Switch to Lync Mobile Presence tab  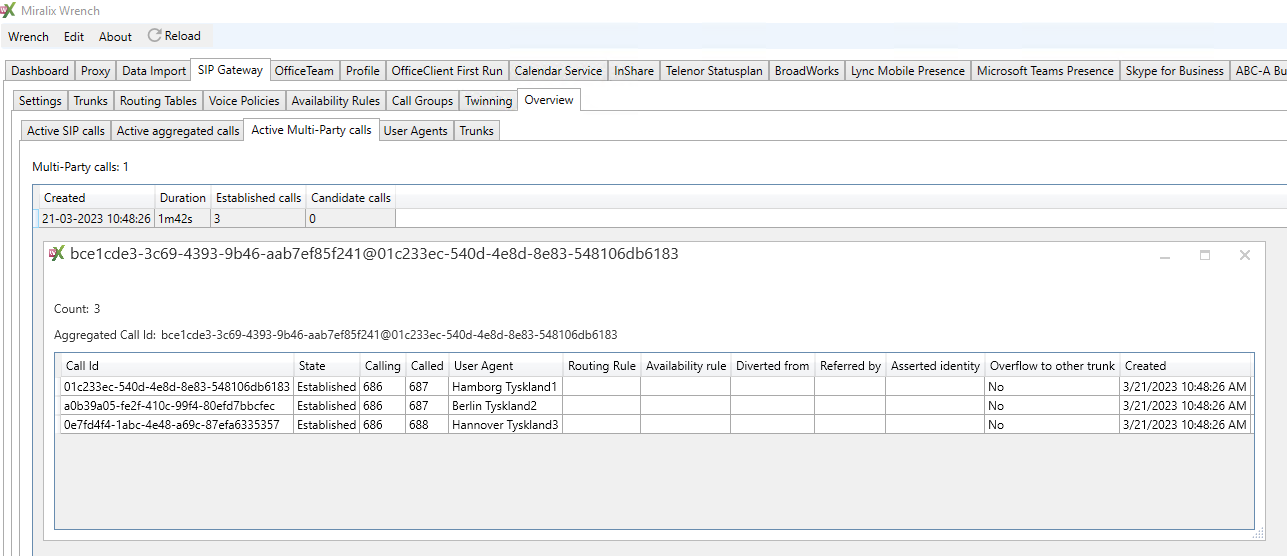[908, 71]
